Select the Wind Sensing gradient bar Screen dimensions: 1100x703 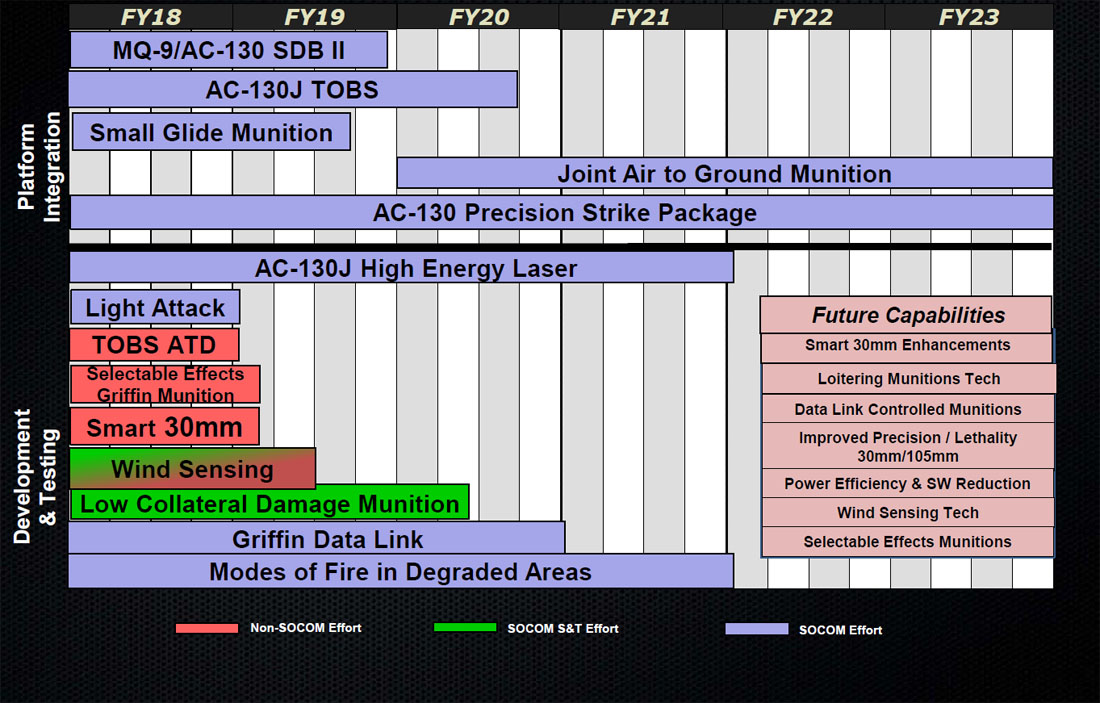coord(192,469)
